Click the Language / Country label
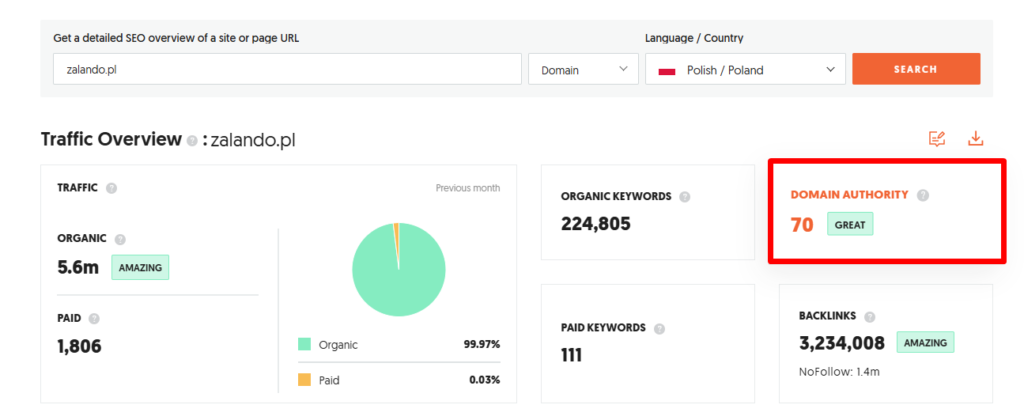The height and width of the screenshot is (416, 1024). click(x=694, y=38)
